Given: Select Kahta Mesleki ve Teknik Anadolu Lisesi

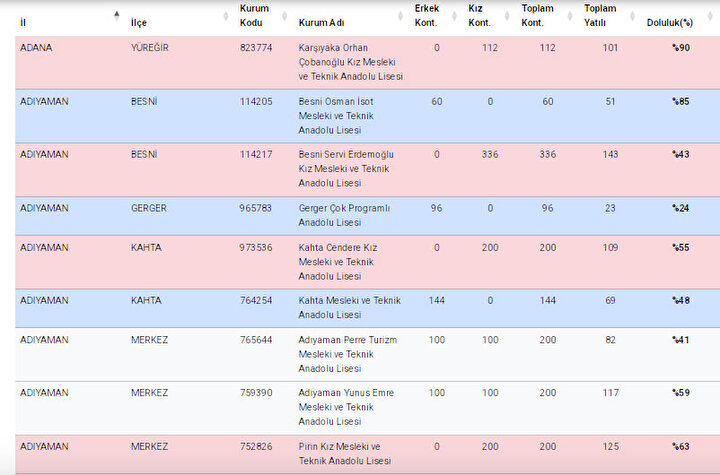Looking at the screenshot, I should tap(350, 307).
